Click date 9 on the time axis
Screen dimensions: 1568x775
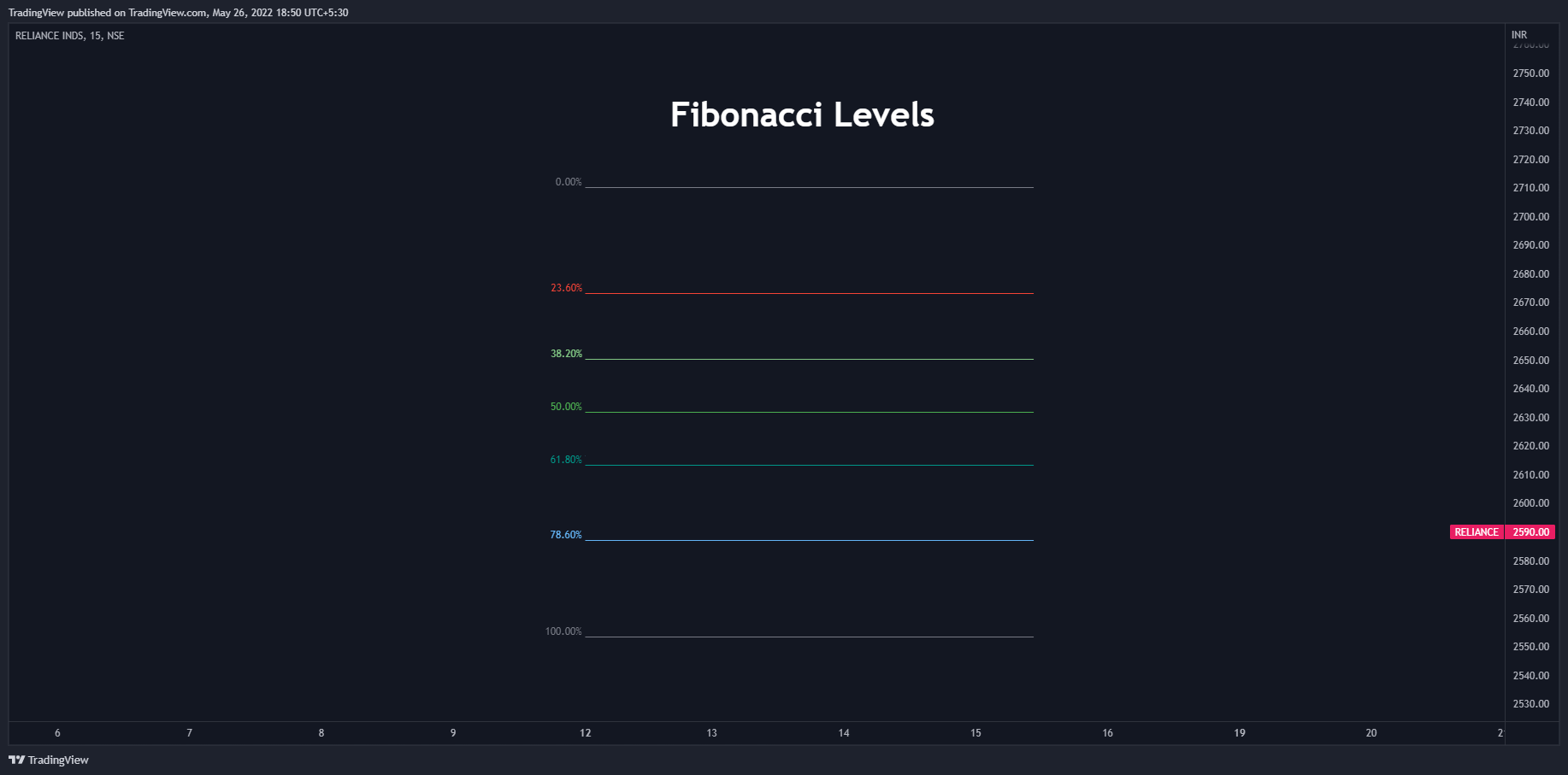(x=453, y=733)
